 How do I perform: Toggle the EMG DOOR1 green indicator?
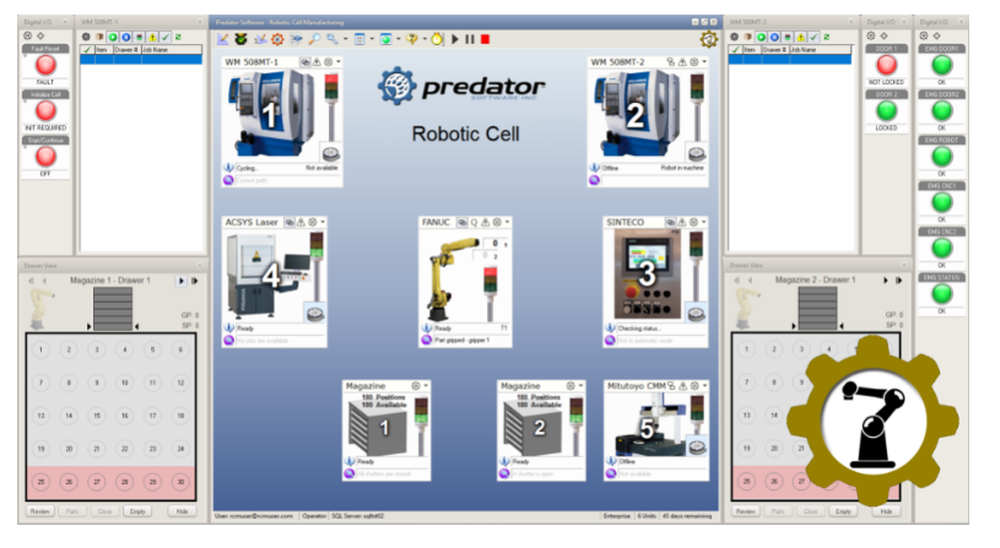pyautogui.click(x=942, y=65)
